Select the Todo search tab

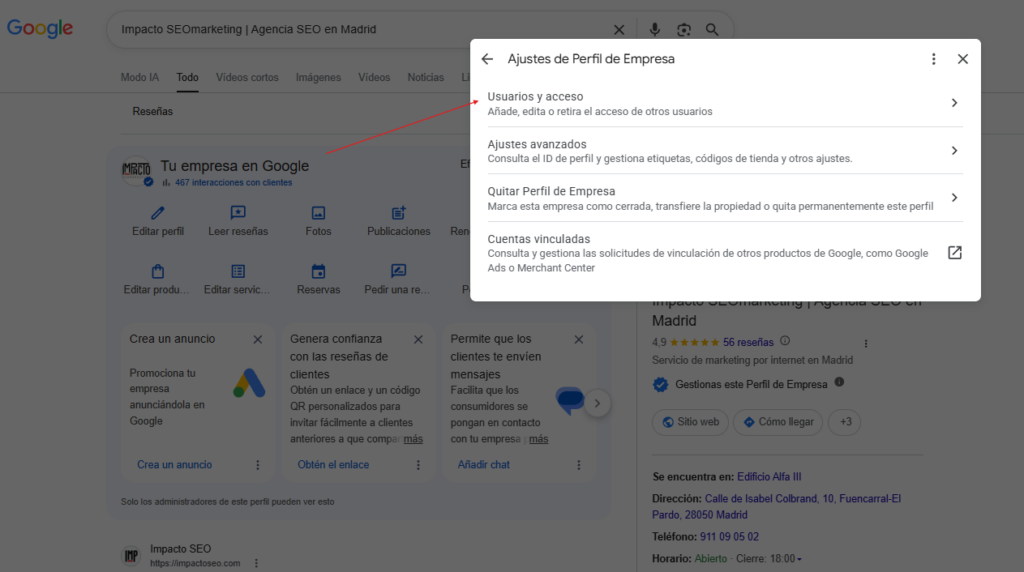[187, 77]
